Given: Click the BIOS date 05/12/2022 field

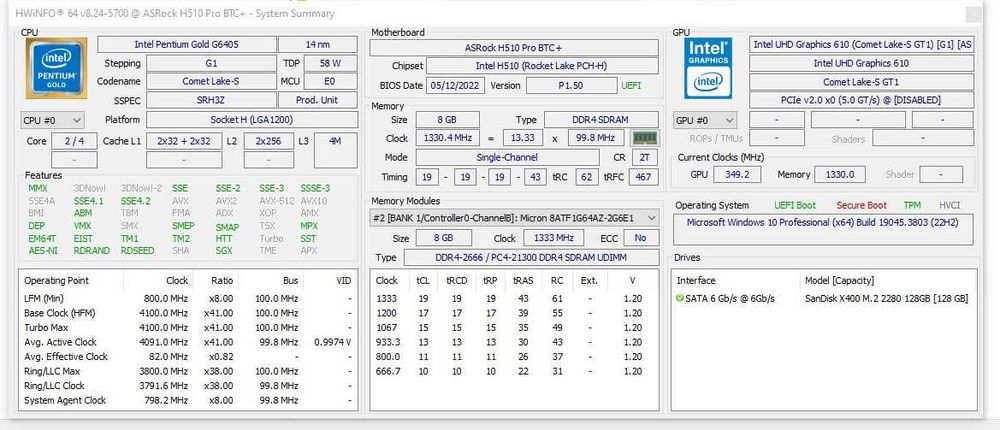Looking at the screenshot, I should 455,85.
